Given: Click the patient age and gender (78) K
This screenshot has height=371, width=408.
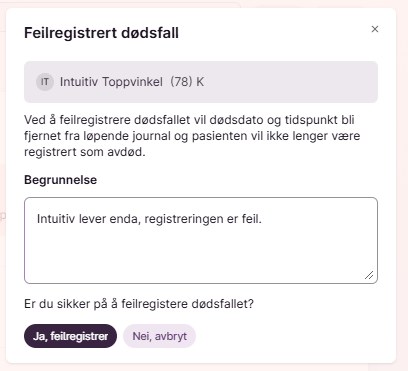Looking at the screenshot, I should coord(187,82).
